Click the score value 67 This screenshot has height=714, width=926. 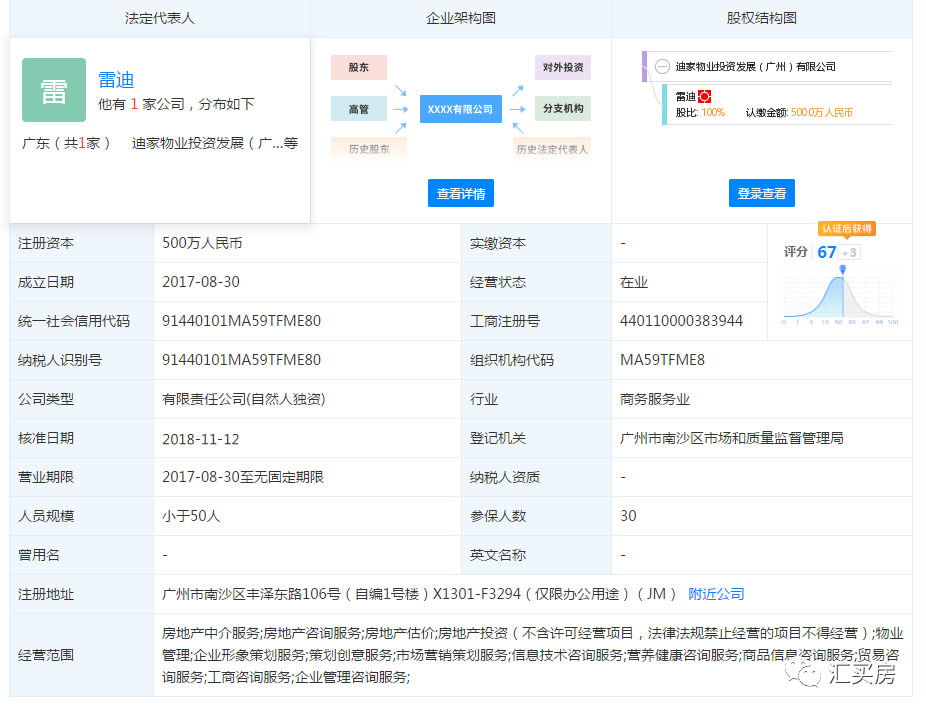click(826, 253)
